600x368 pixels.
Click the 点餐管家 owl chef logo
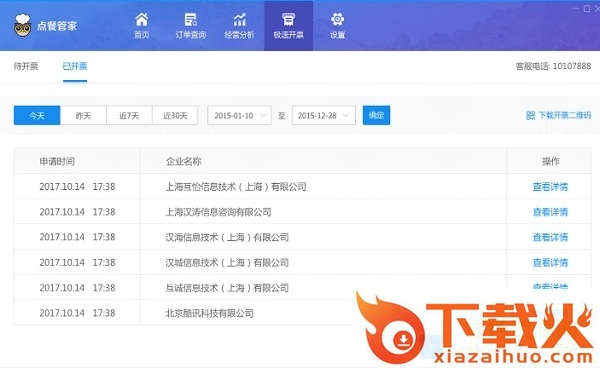[22, 25]
